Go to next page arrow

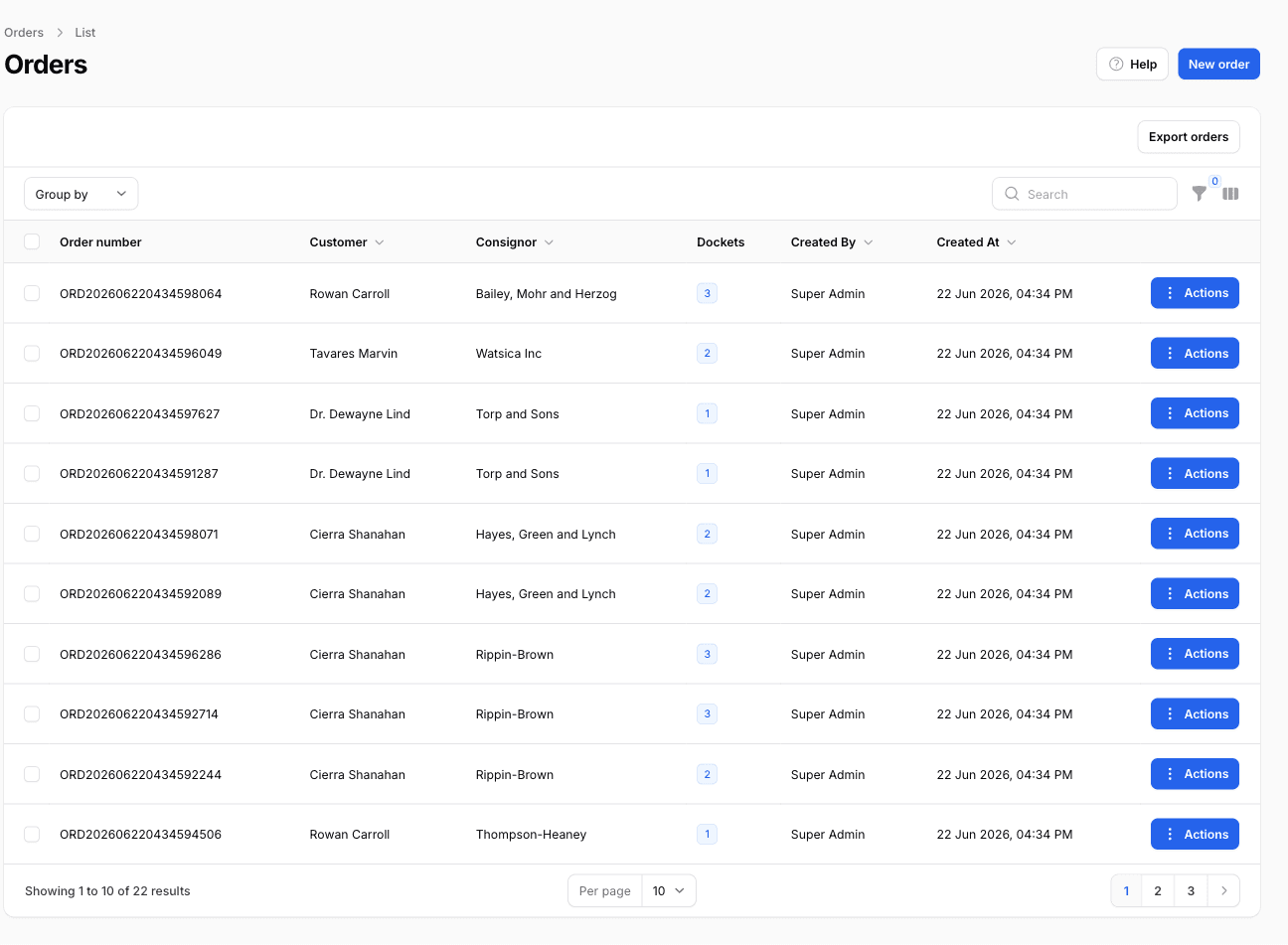pyautogui.click(x=1223, y=890)
